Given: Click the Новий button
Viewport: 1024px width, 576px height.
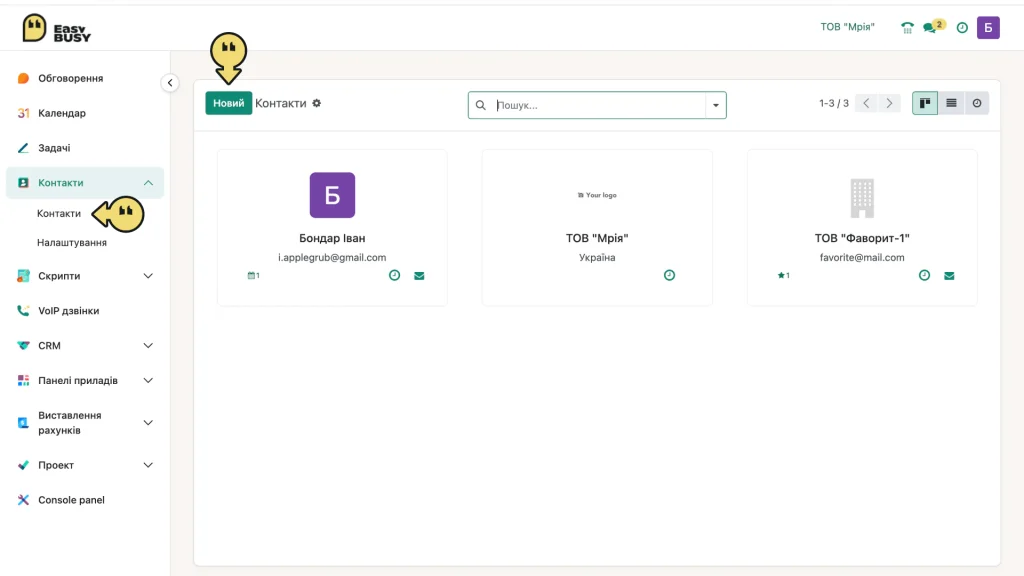Looking at the screenshot, I should click(x=229, y=103).
